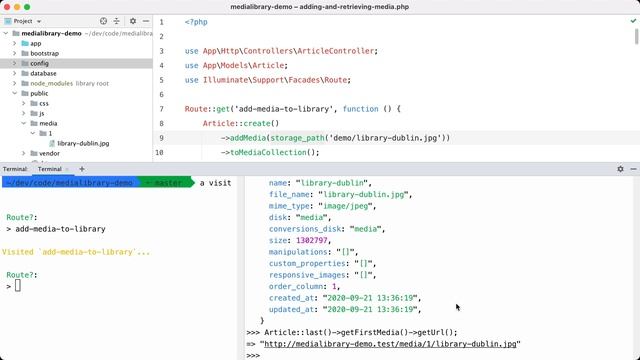
Task: Collapse the medialibrary-demo root folder
Action: pyautogui.click(x=6, y=33)
